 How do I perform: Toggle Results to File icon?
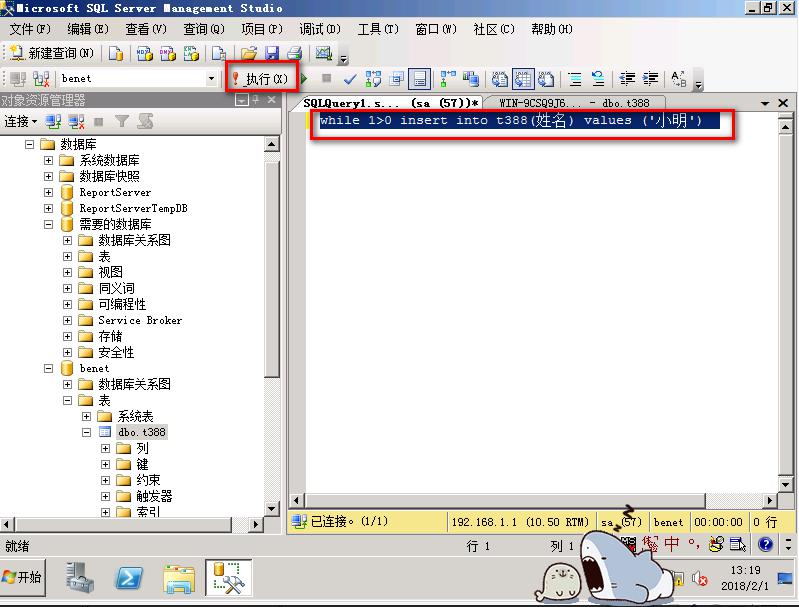[x=546, y=79]
